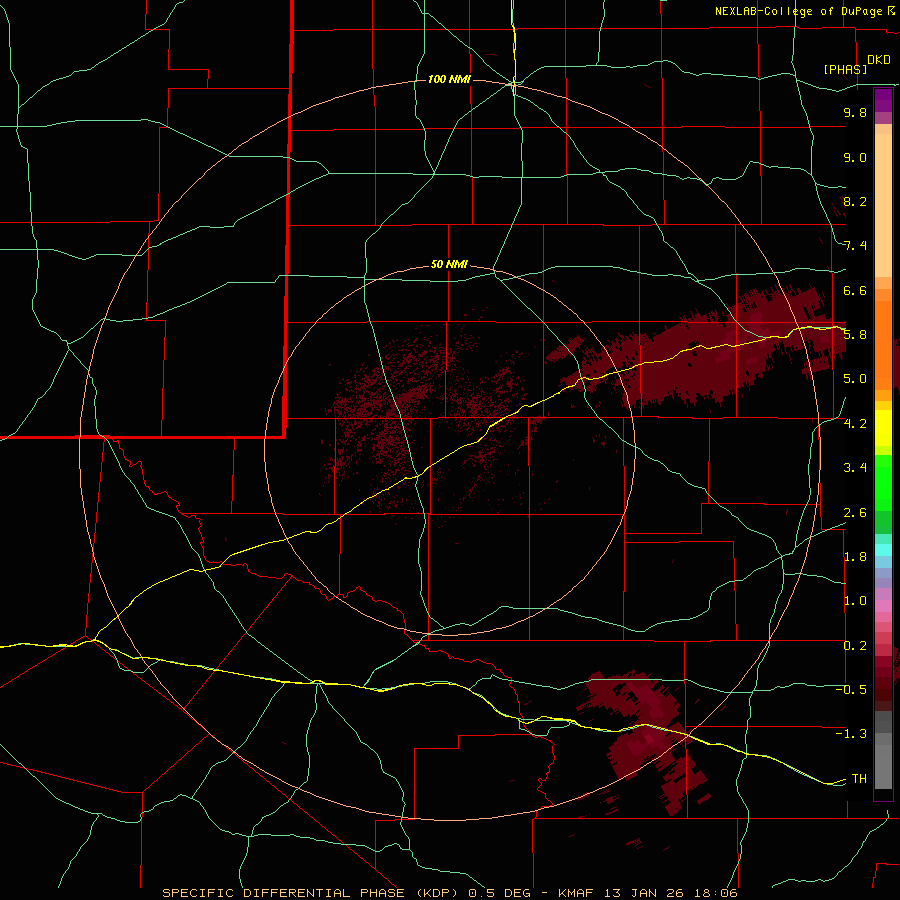The image size is (900, 900).
Task: Select the 7.4 value on the scale
Action: (855, 246)
